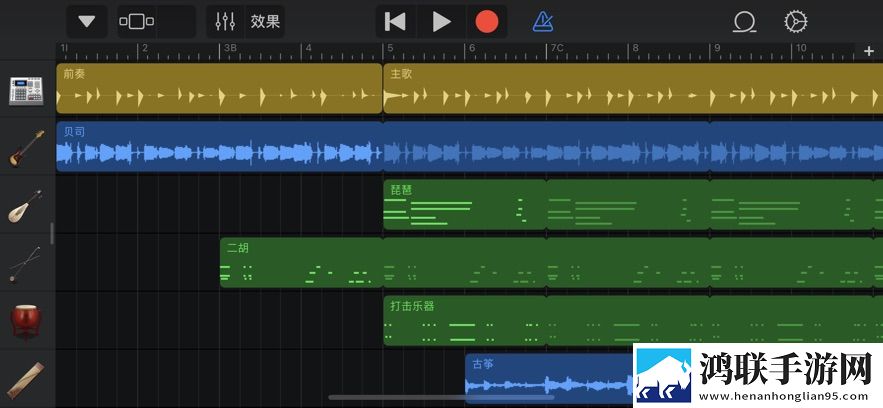This screenshot has height=408, width=883.
Task: Go to beginning of song
Action: (x=395, y=22)
